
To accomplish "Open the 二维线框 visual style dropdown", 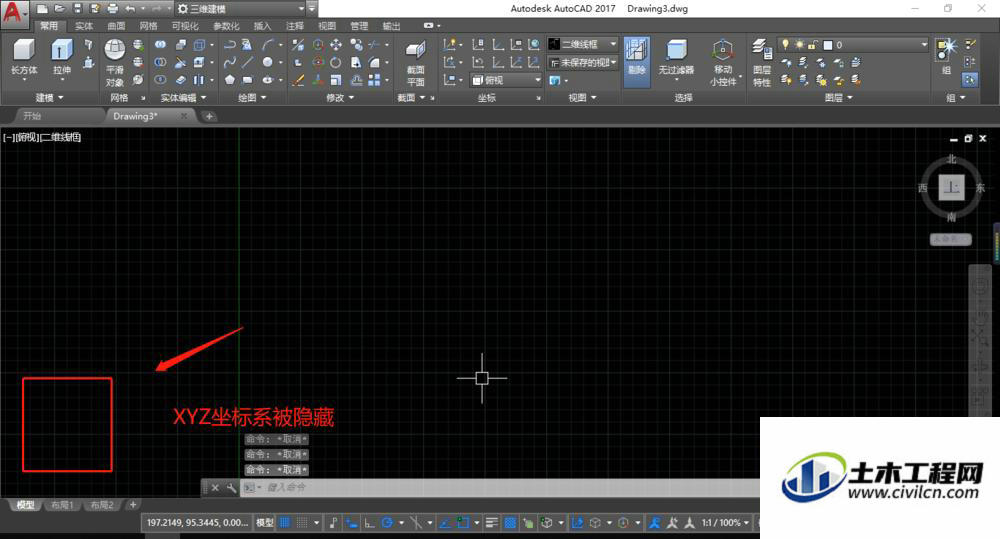I will [x=583, y=44].
